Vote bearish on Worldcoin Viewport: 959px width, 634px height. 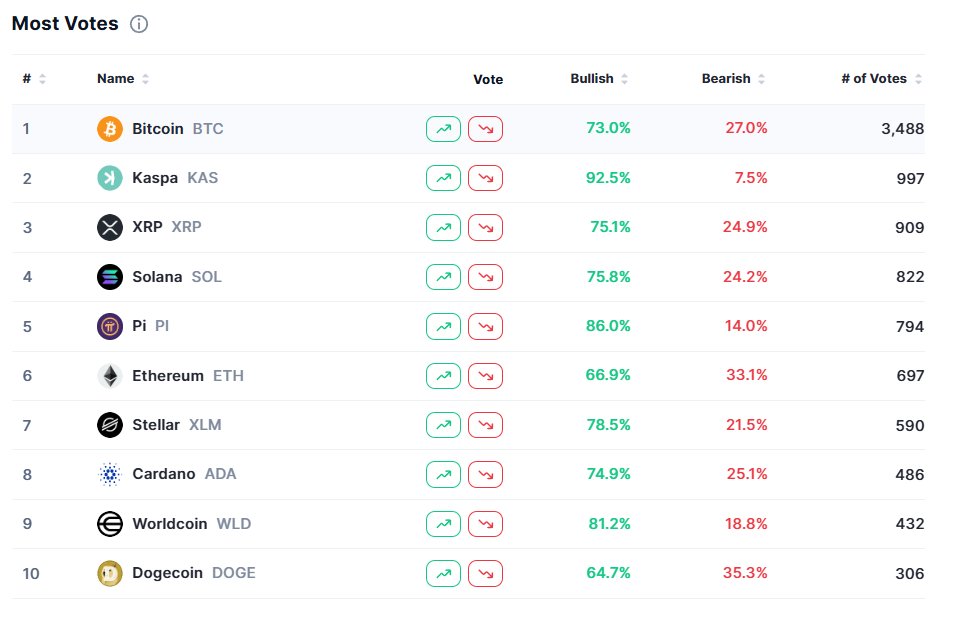(x=486, y=524)
